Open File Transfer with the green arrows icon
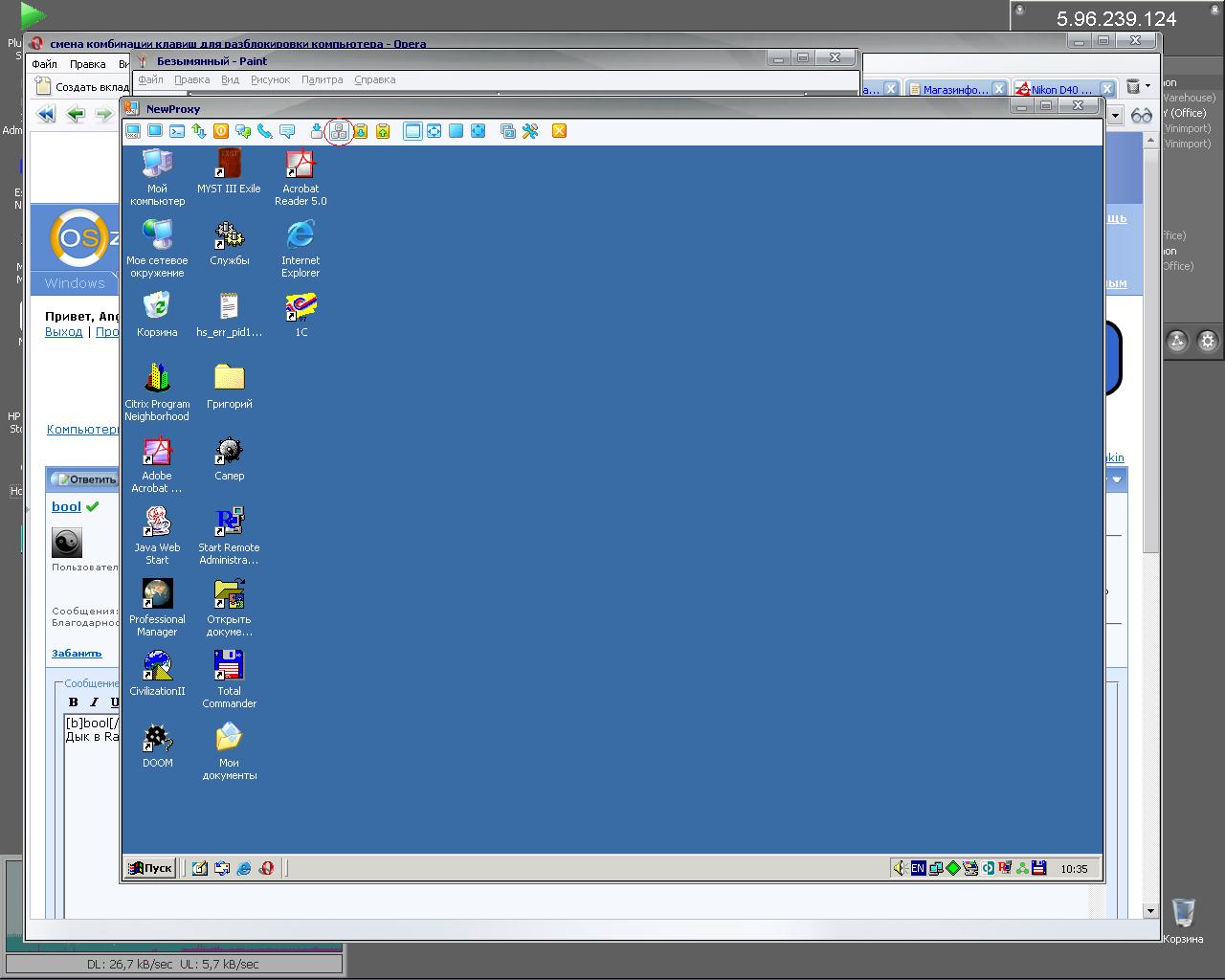The image size is (1225, 980). pos(199,131)
